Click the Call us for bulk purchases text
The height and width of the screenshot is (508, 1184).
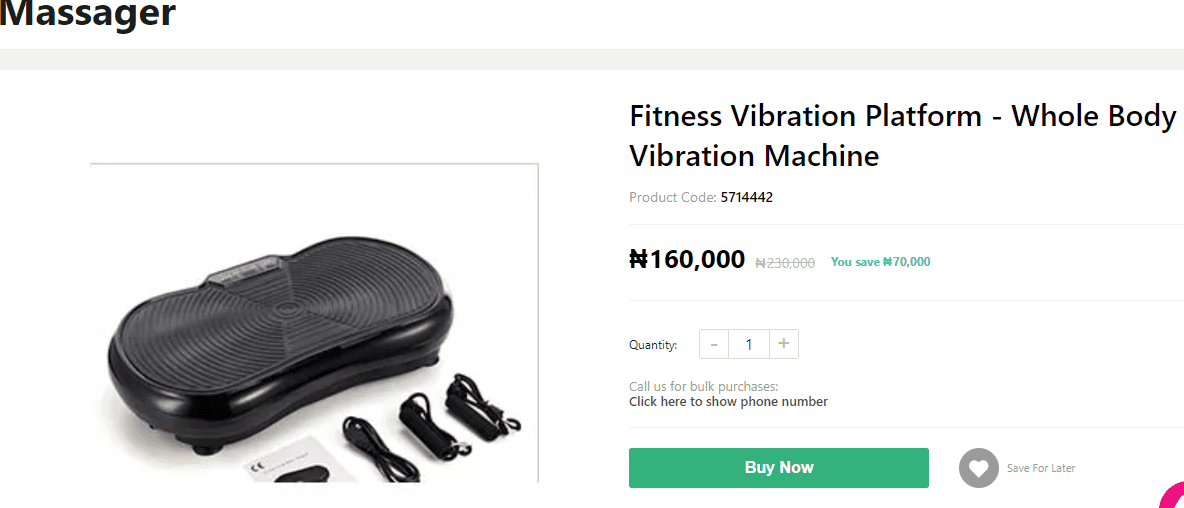pos(703,386)
